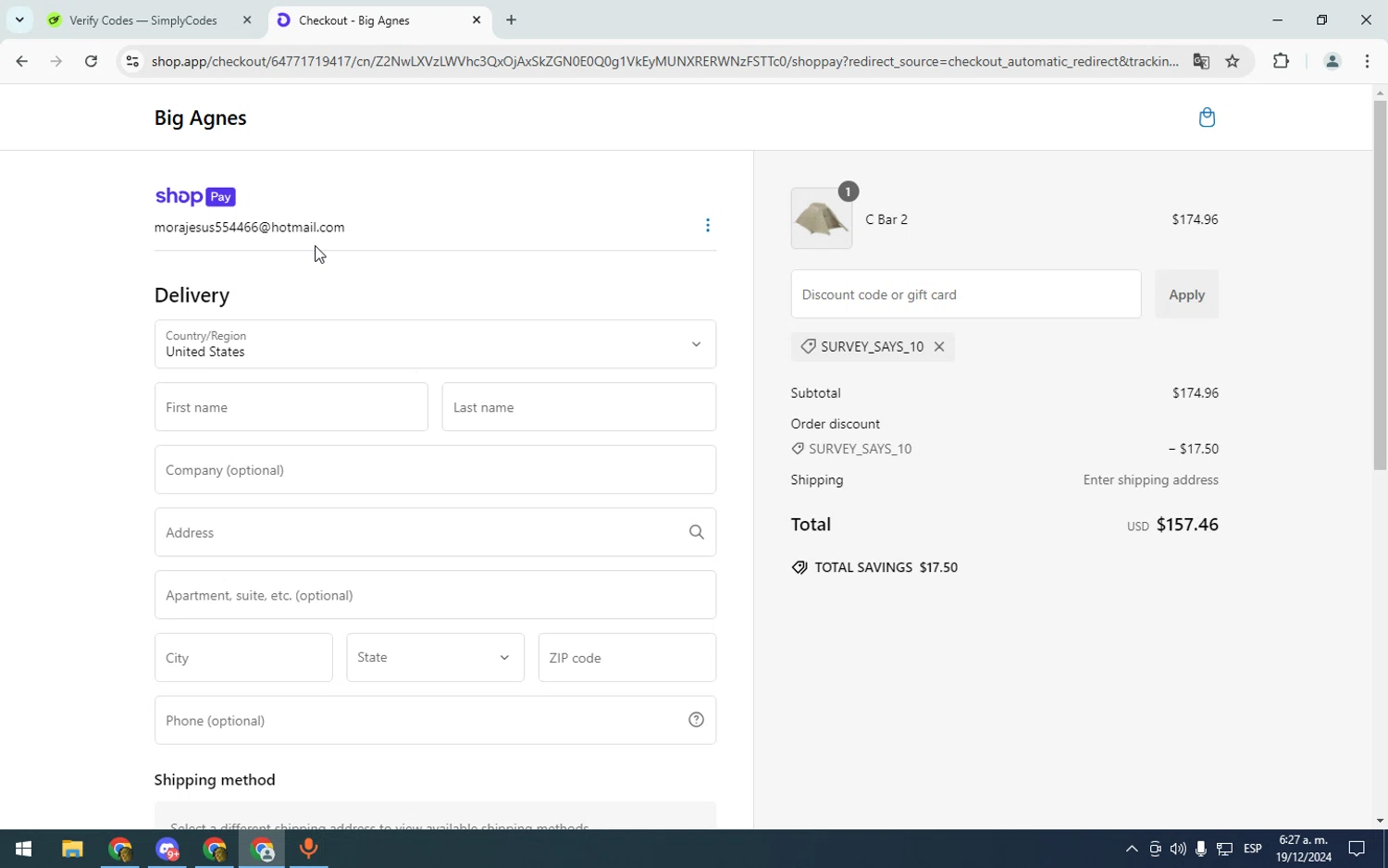Click the translate page icon
1388x868 pixels.
tap(1201, 61)
